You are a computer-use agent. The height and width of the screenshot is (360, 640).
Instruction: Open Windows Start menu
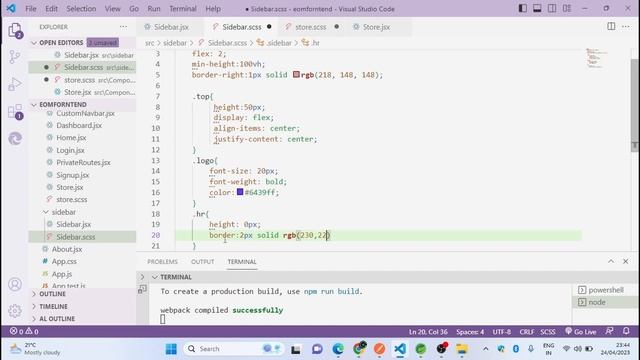(x=171, y=349)
